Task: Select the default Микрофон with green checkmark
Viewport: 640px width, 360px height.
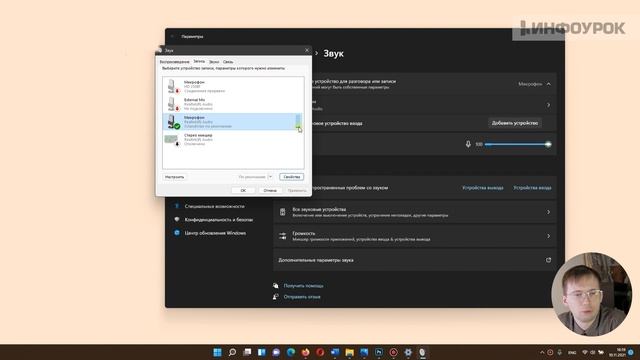Action: [x=233, y=122]
